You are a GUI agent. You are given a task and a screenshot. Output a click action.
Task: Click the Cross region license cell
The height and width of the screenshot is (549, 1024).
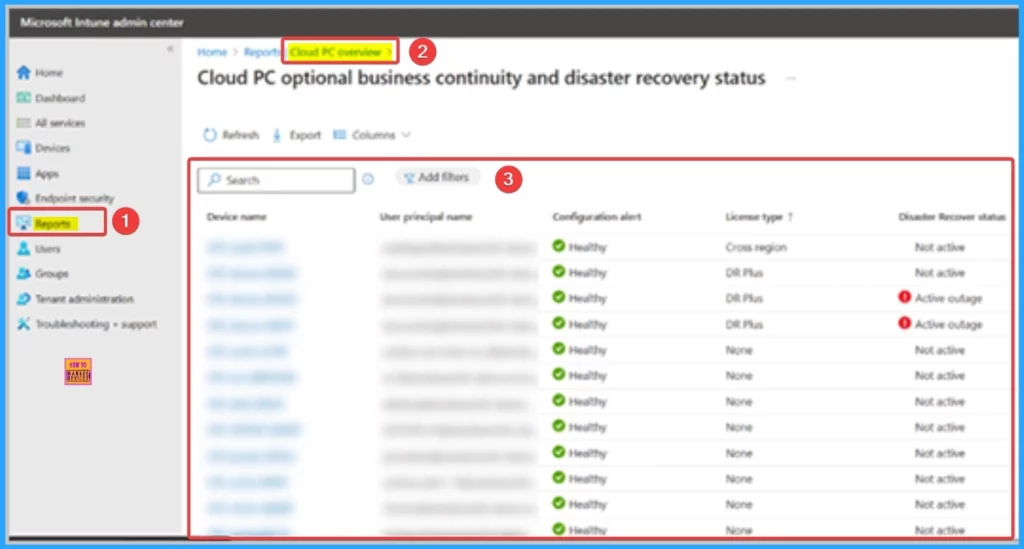tap(756, 247)
